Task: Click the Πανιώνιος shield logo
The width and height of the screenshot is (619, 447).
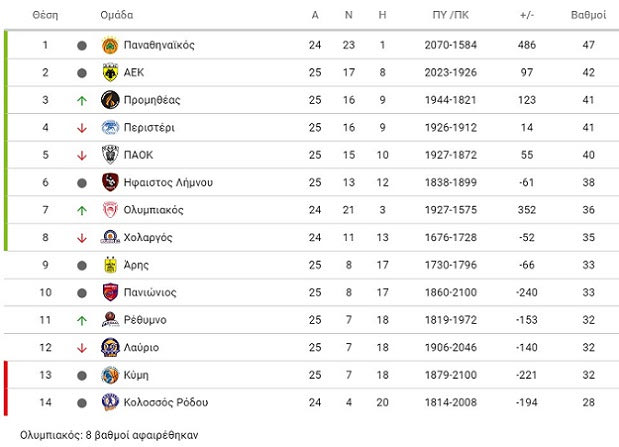Action: (110, 292)
